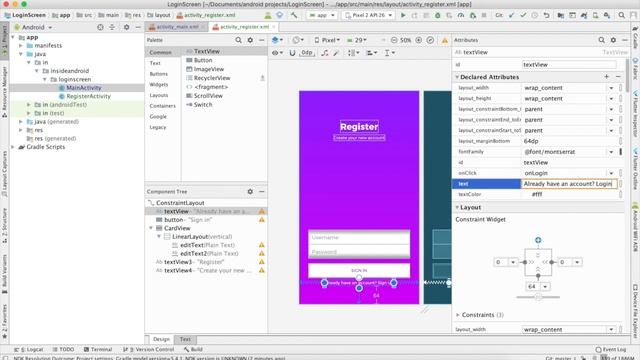Collapse the Declared Attributes section
Image resolution: width=640 pixels, height=360 pixels.
[x=457, y=77]
